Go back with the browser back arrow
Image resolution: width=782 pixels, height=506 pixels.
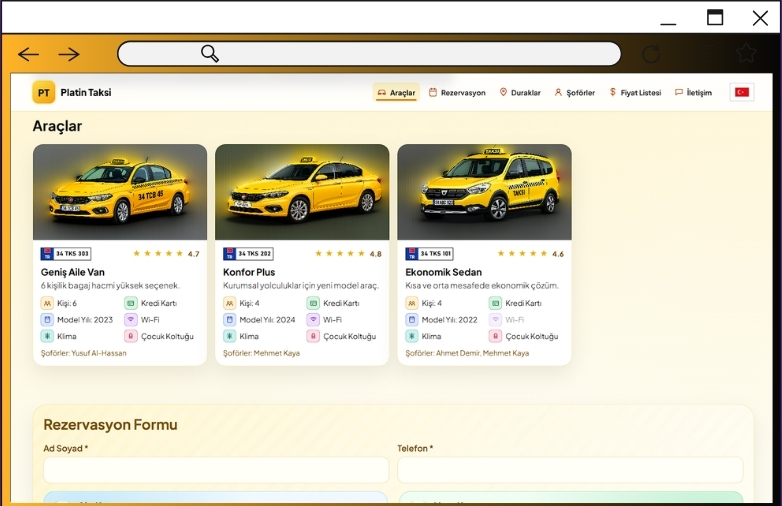[x=28, y=54]
